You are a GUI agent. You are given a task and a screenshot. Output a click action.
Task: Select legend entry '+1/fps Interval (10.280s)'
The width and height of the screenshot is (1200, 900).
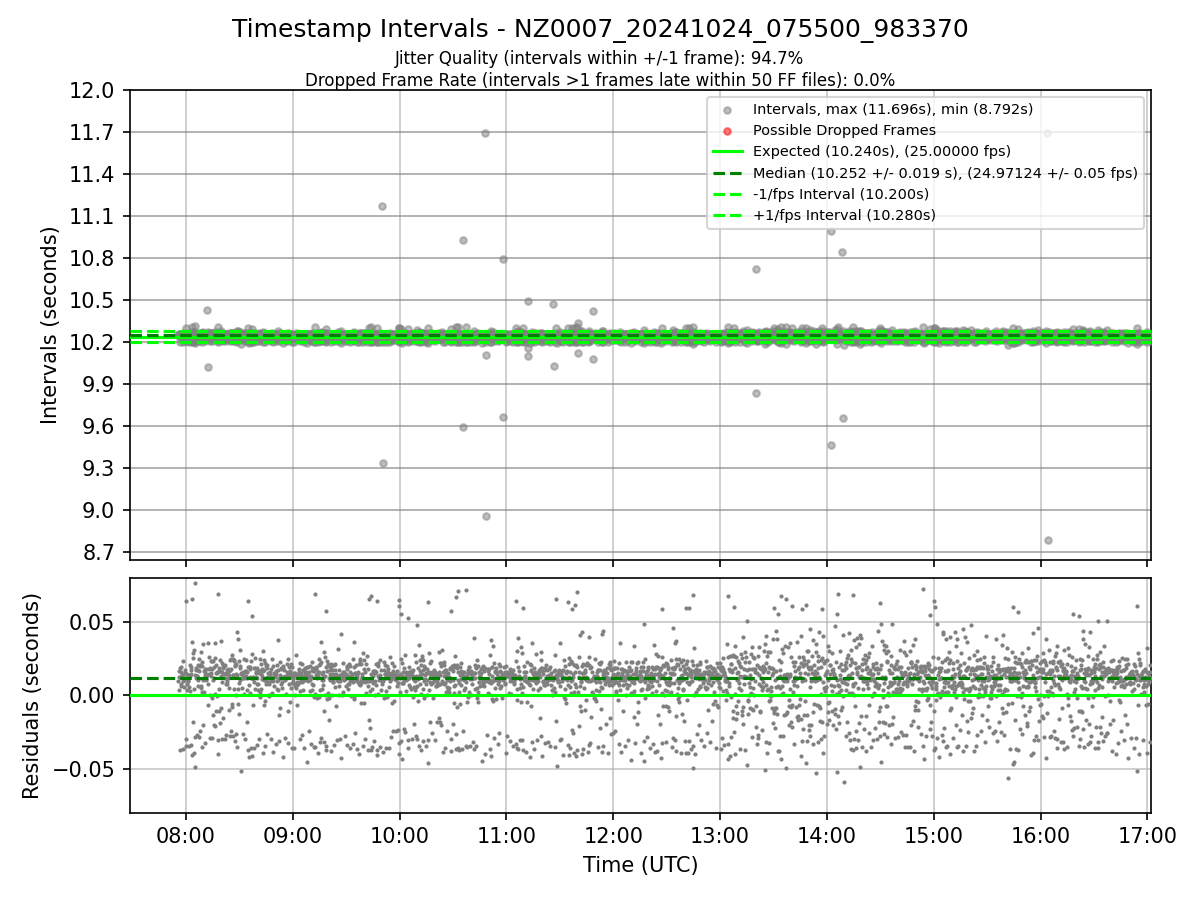[843, 215]
